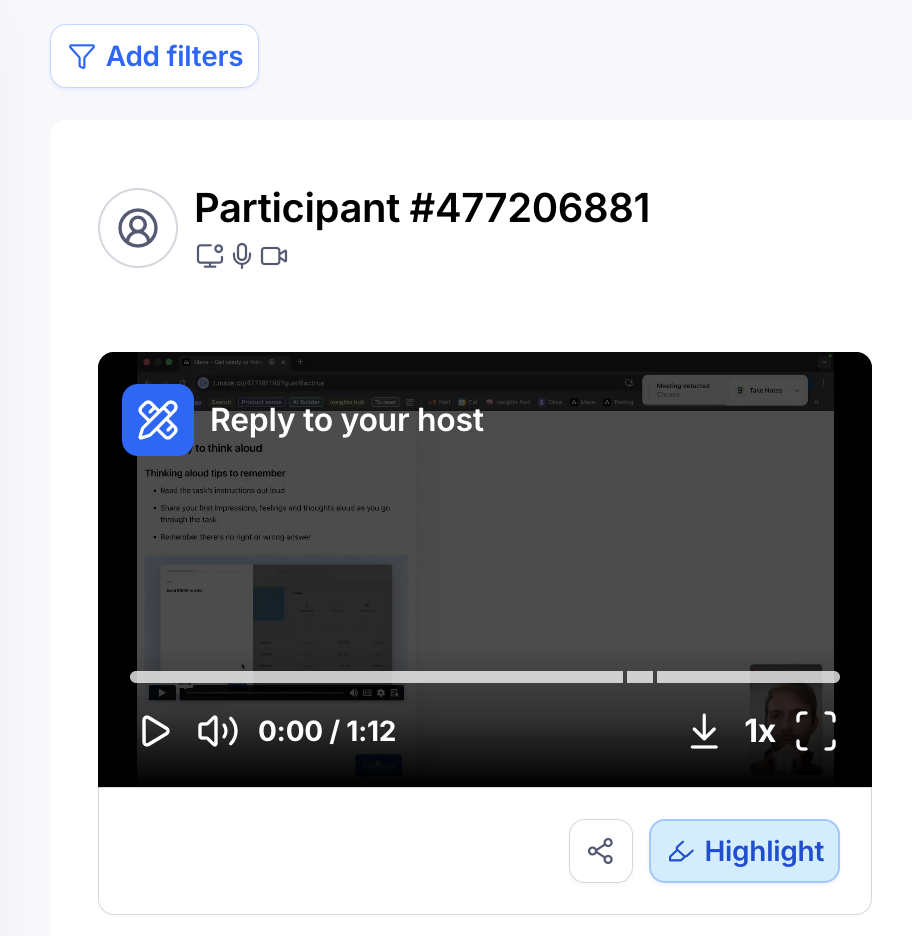Image resolution: width=912 pixels, height=936 pixels.
Task: Mute the video with the speaker icon
Action: (x=217, y=731)
